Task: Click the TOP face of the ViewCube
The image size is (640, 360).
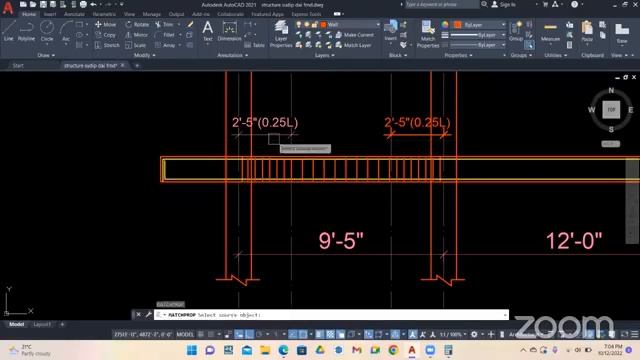Action: click(x=611, y=109)
